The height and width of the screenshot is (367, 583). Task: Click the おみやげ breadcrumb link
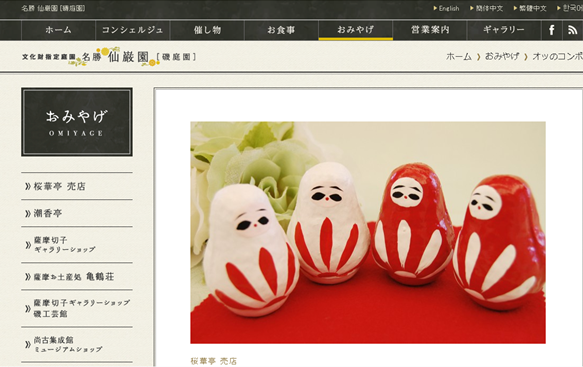pyautogui.click(x=502, y=57)
